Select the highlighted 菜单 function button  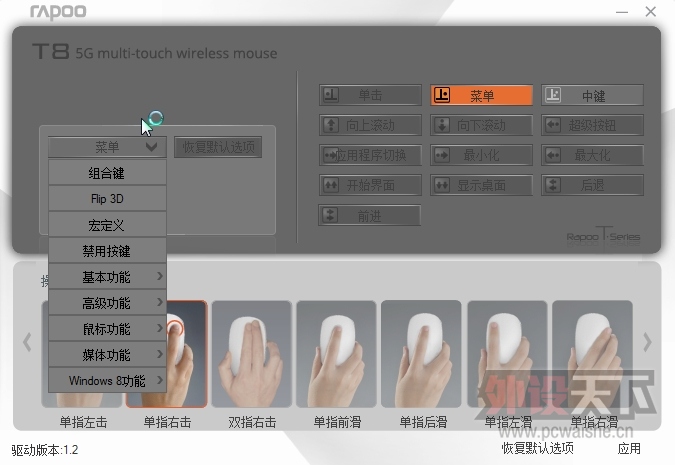point(481,95)
